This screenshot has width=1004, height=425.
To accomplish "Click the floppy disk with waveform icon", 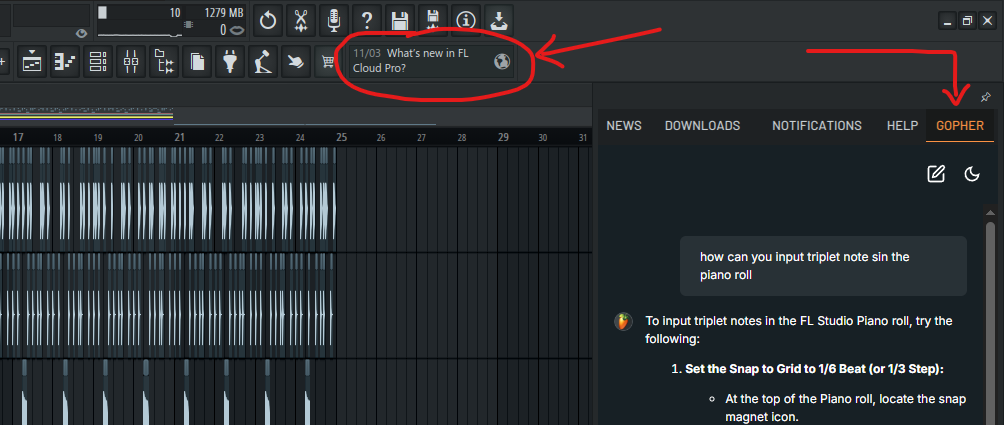I will [433, 21].
